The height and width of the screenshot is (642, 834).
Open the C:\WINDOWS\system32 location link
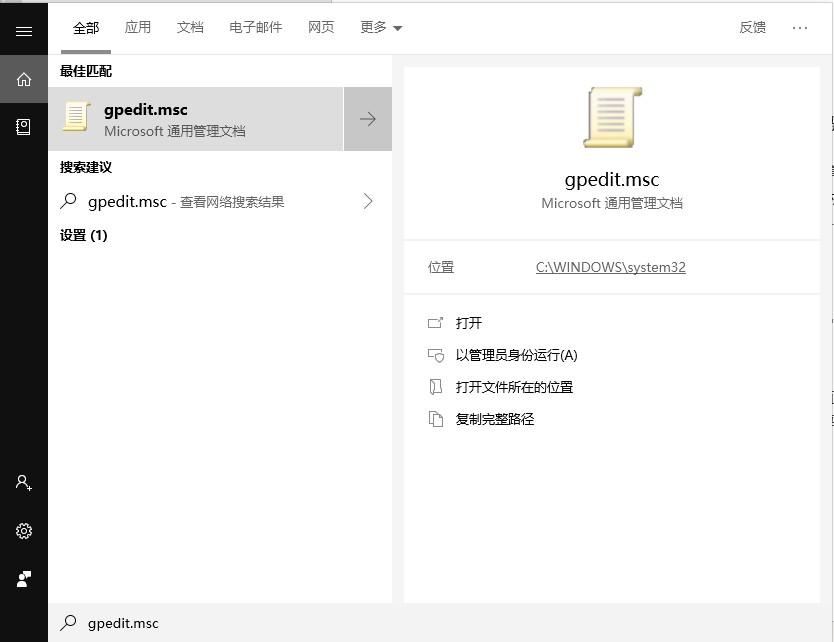click(x=610, y=267)
